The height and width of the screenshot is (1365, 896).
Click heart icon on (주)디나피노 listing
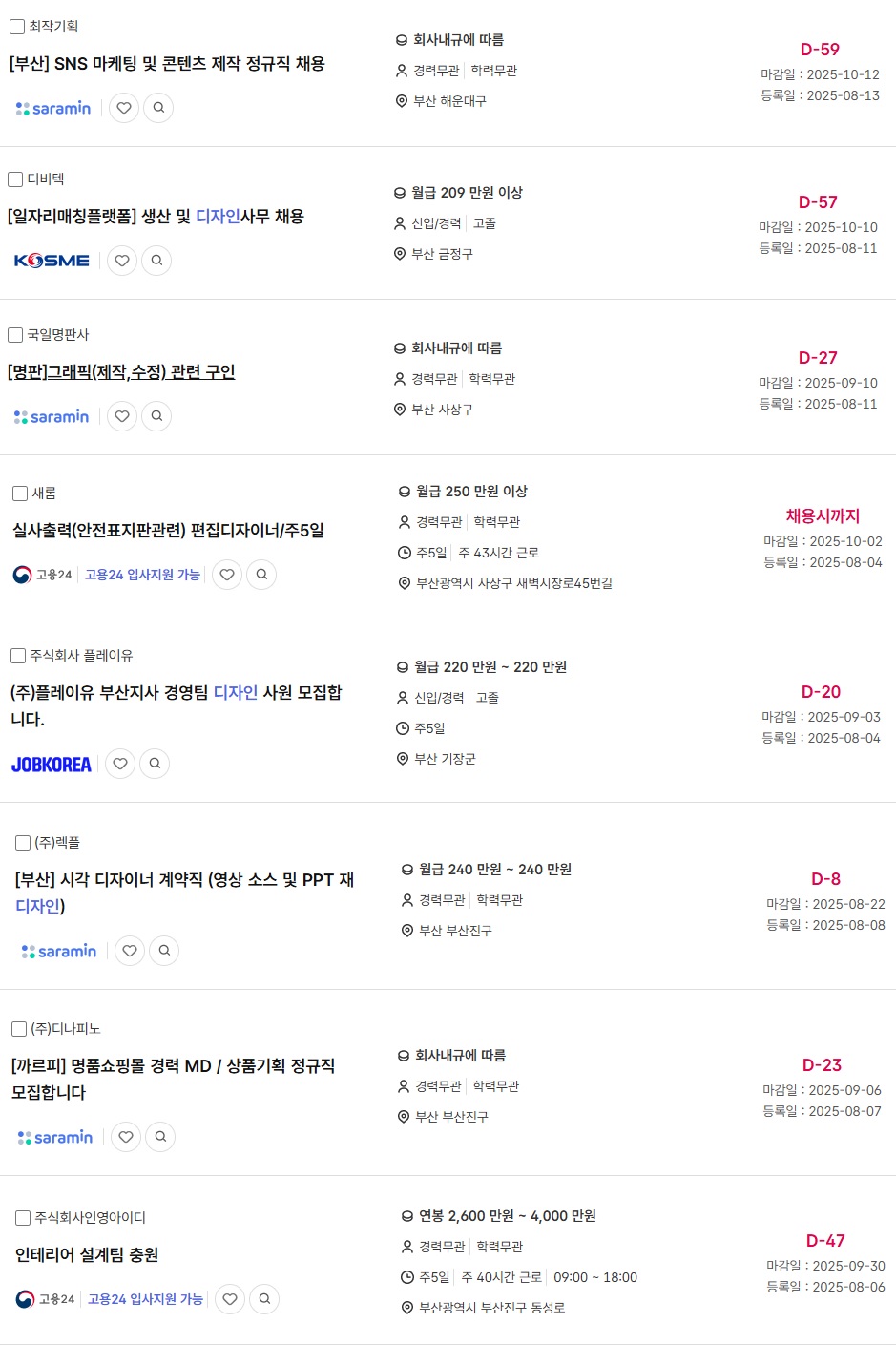[126, 1137]
